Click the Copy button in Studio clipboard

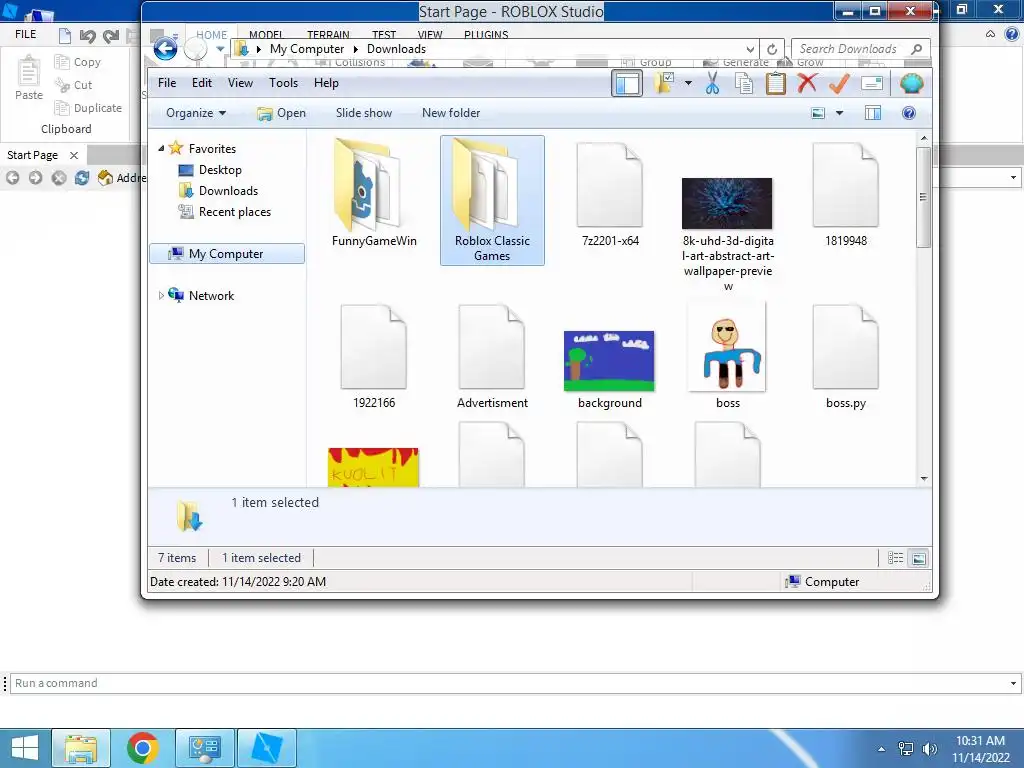point(78,62)
